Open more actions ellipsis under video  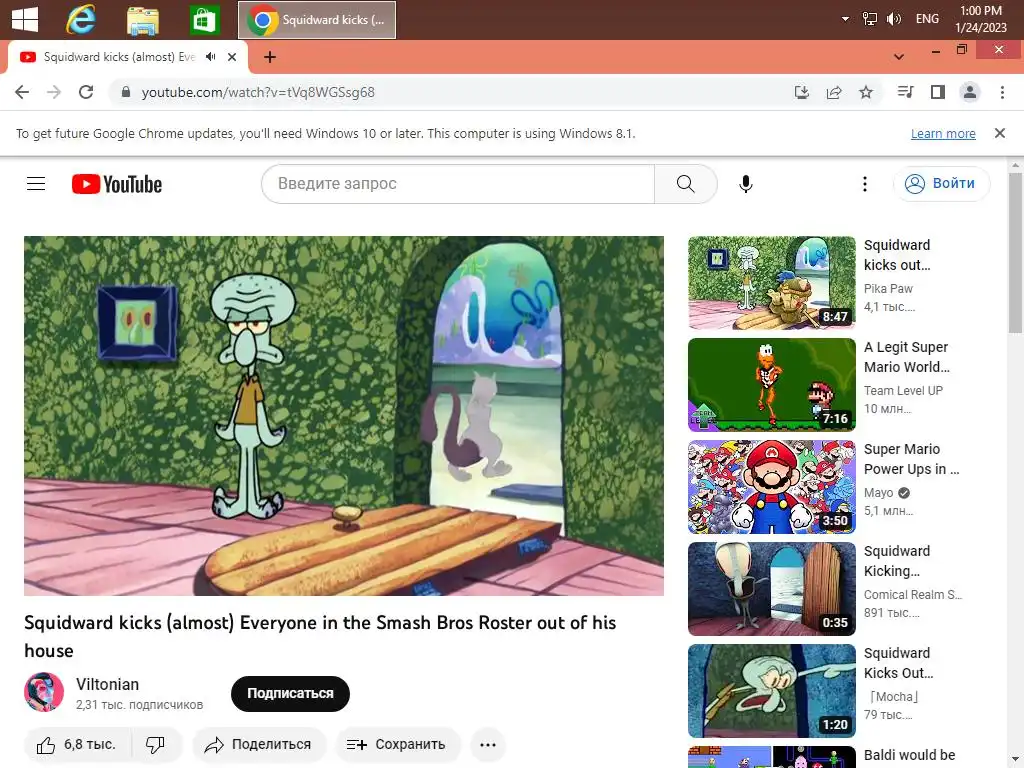488,744
